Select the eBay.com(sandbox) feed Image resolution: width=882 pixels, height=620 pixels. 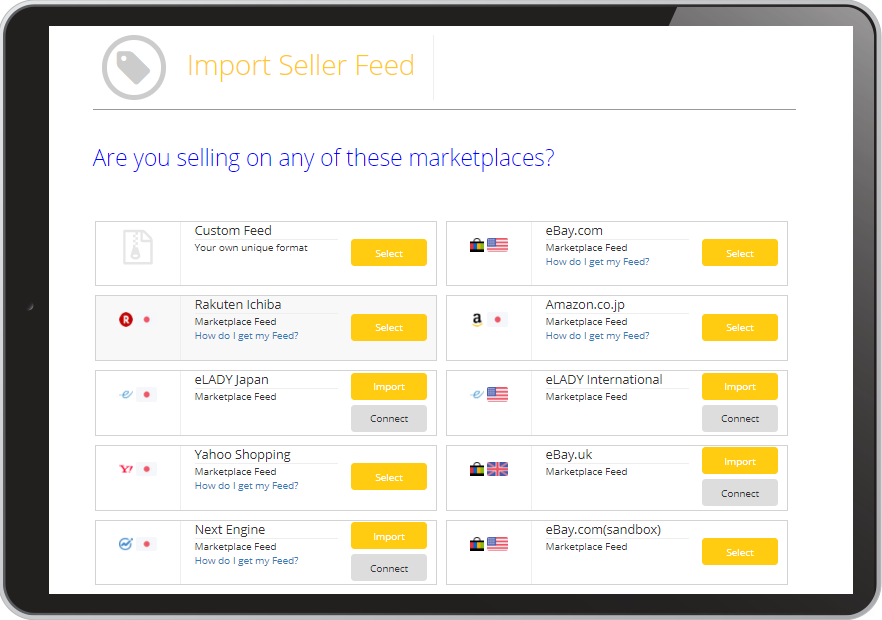740,552
